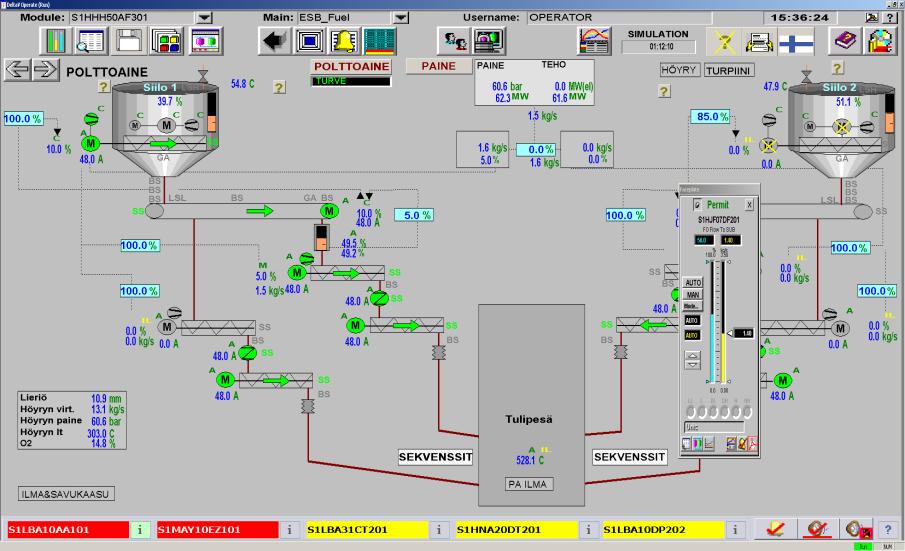Select alarm S1HNA20DT201 in banner
Screen dimensions: 905x551
pyautogui.click(x=517, y=530)
